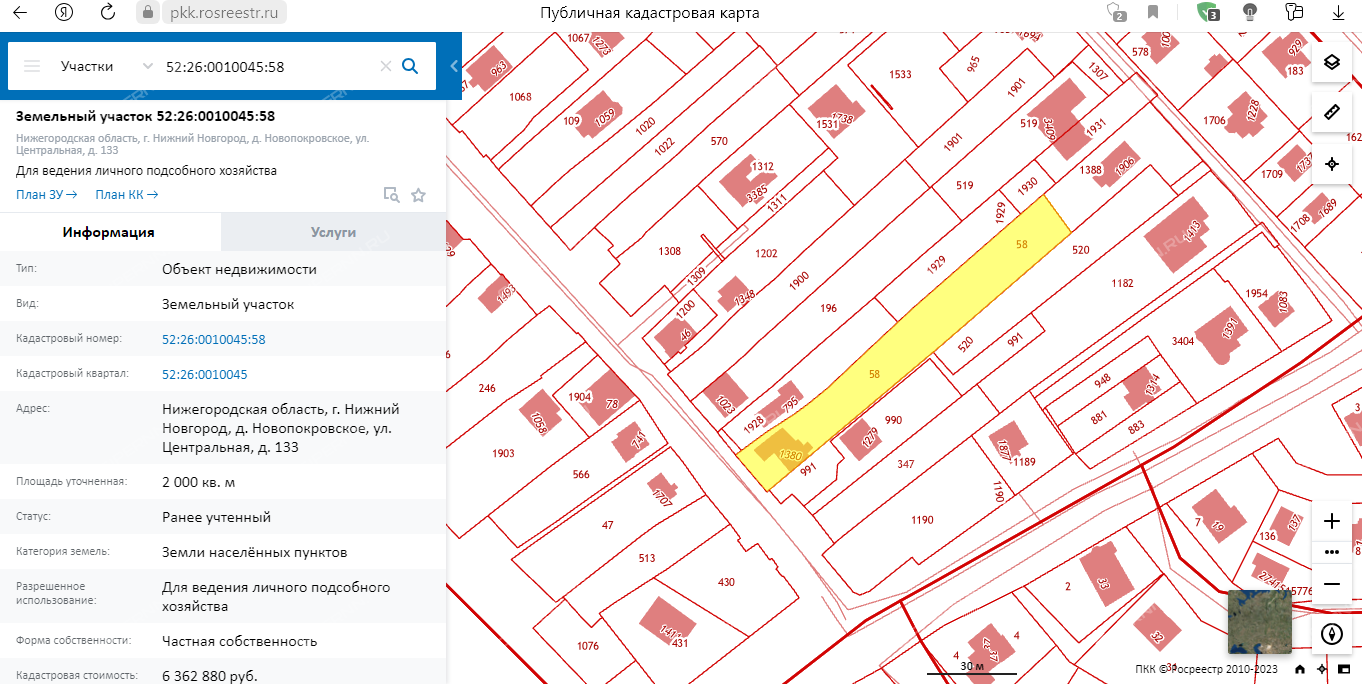The width and height of the screenshot is (1362, 684).
Task: Expand the Участки search type dropdown
Action: click(x=147, y=66)
